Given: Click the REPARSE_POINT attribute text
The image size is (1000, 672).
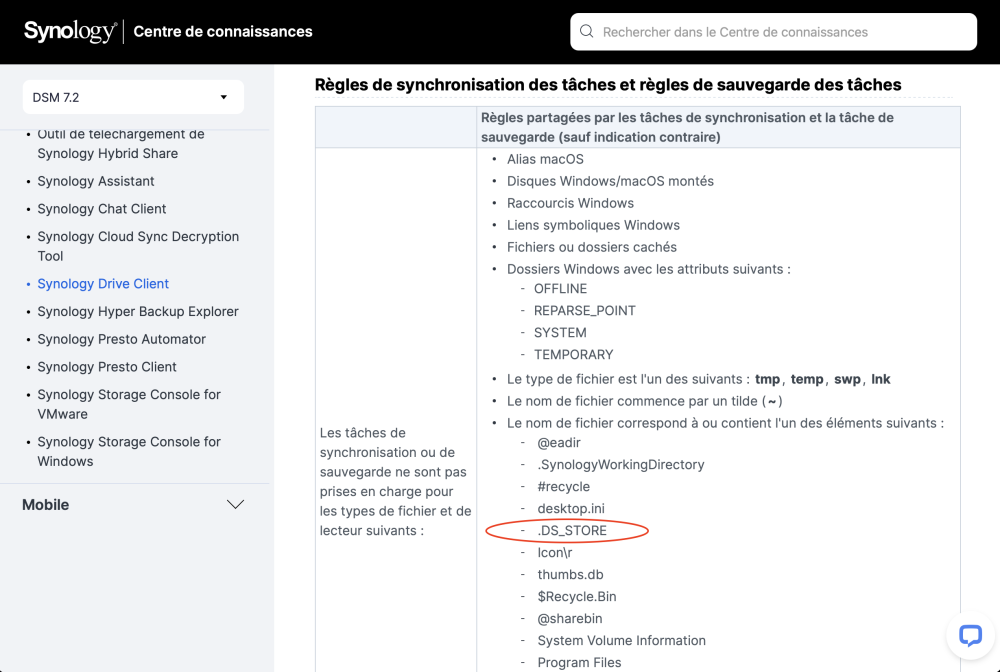Looking at the screenshot, I should pyautogui.click(x=585, y=310).
